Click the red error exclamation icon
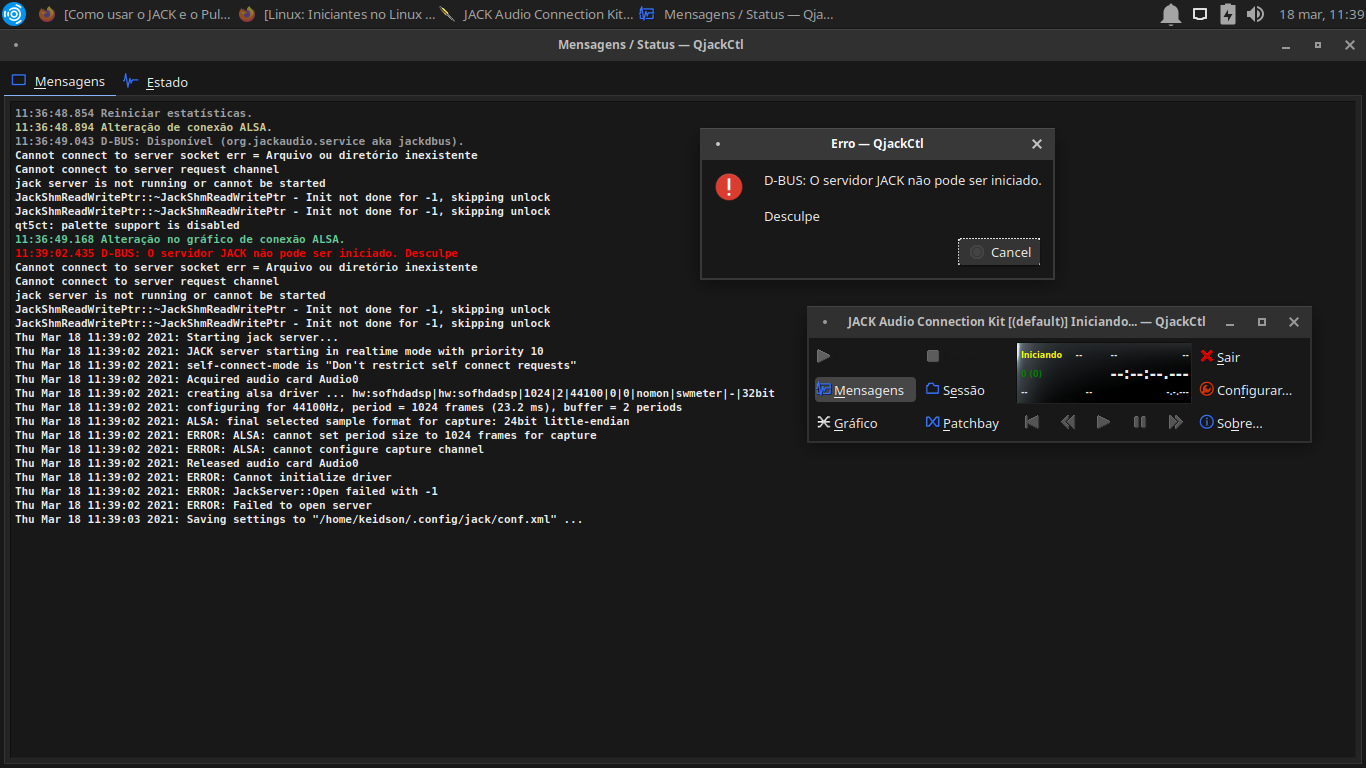Viewport: 1366px width, 768px height. pos(729,186)
